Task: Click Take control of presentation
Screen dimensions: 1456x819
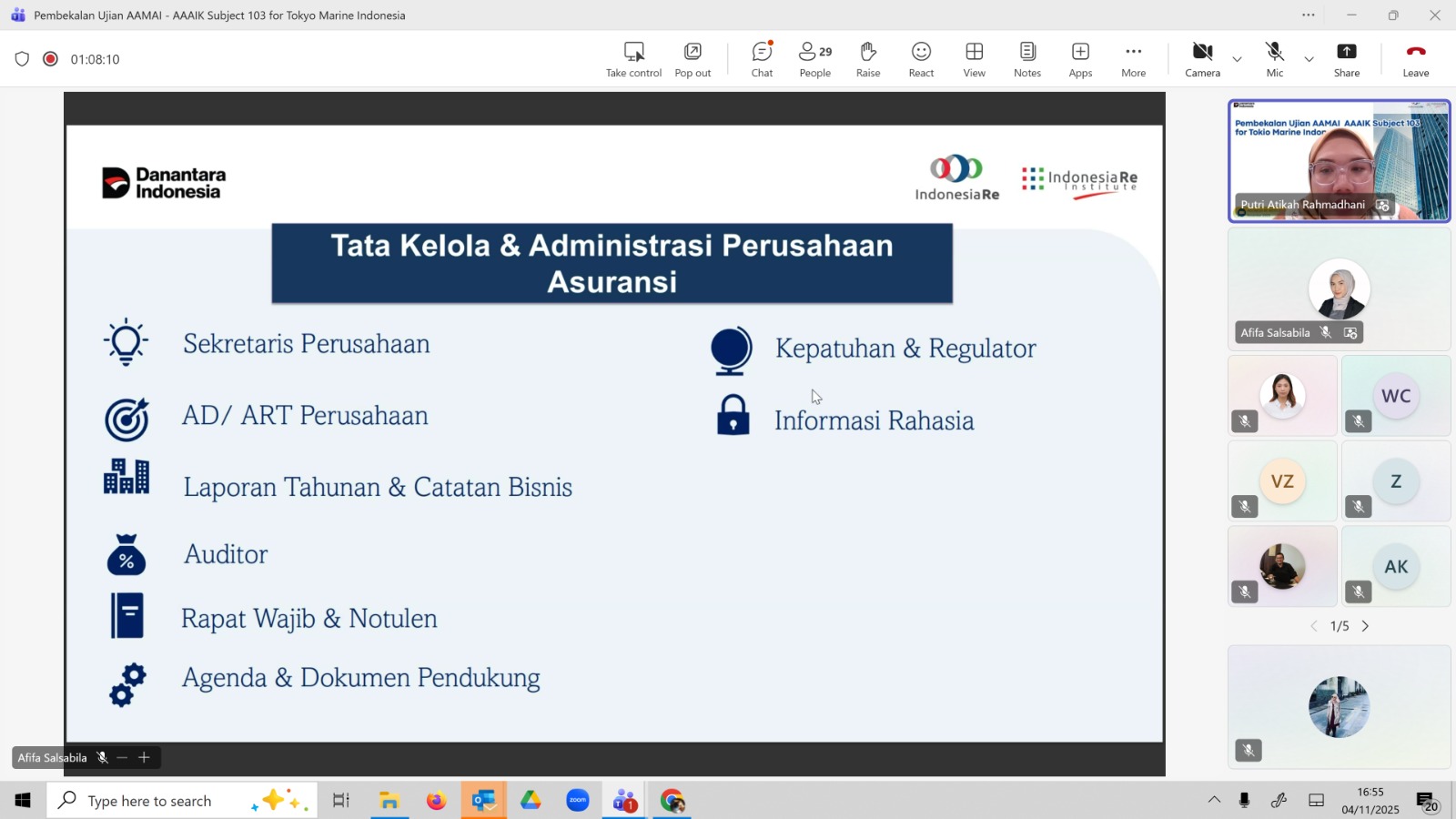Action: (633, 59)
